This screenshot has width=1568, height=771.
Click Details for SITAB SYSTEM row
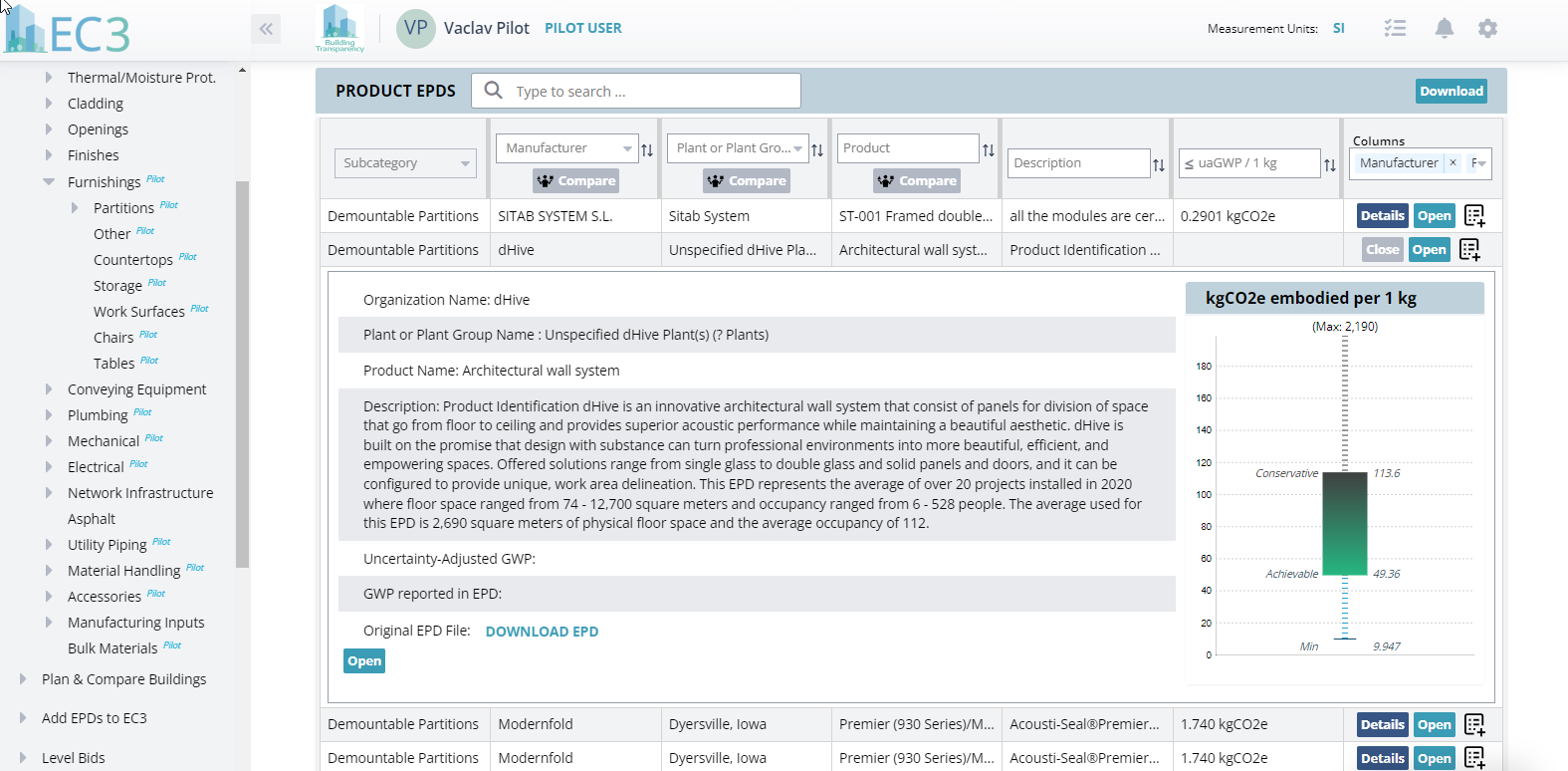tap(1383, 215)
